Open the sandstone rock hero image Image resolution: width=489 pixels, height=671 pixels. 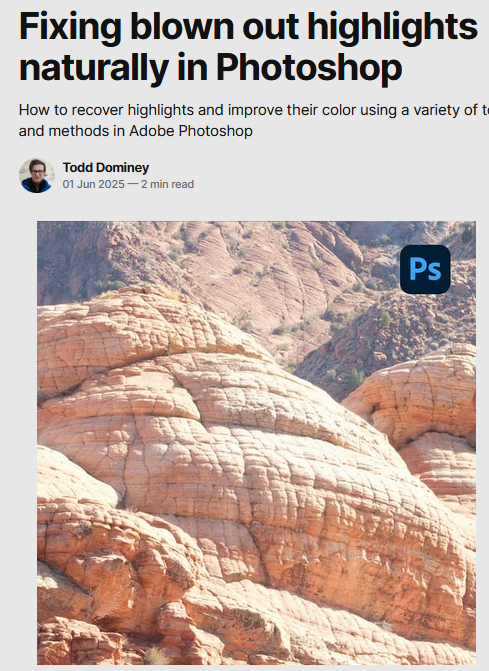click(x=256, y=442)
